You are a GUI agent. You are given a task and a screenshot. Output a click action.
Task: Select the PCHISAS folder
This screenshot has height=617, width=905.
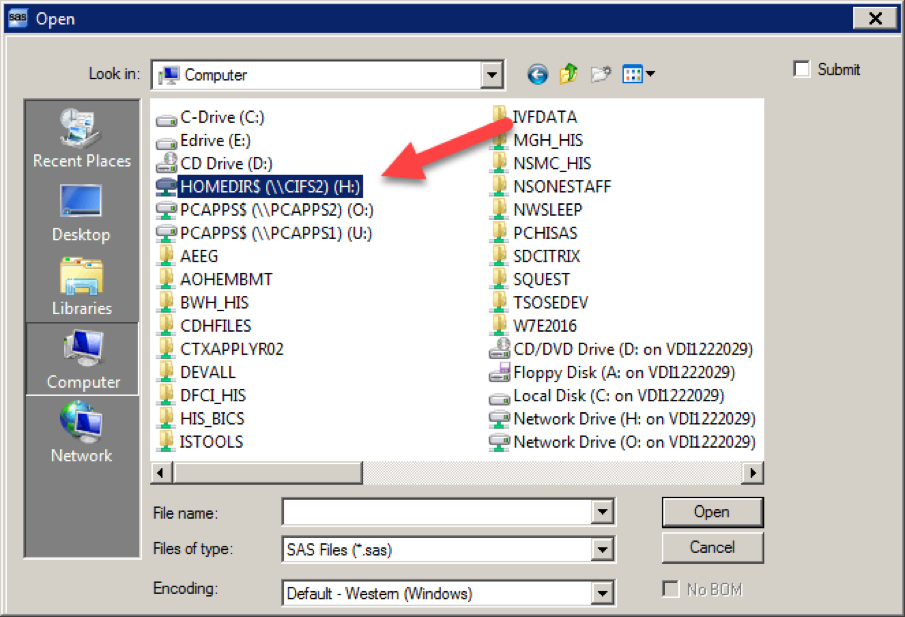534,233
